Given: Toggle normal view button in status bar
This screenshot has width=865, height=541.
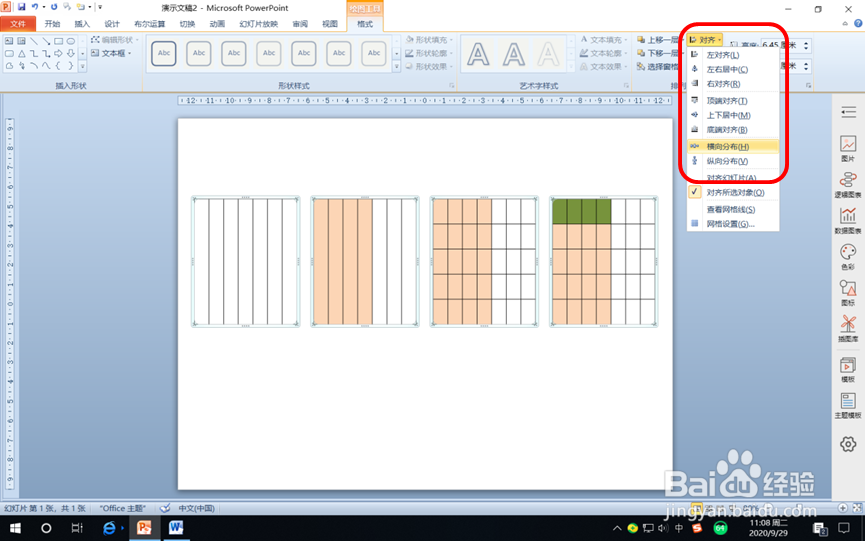Looking at the screenshot, I should [697, 508].
